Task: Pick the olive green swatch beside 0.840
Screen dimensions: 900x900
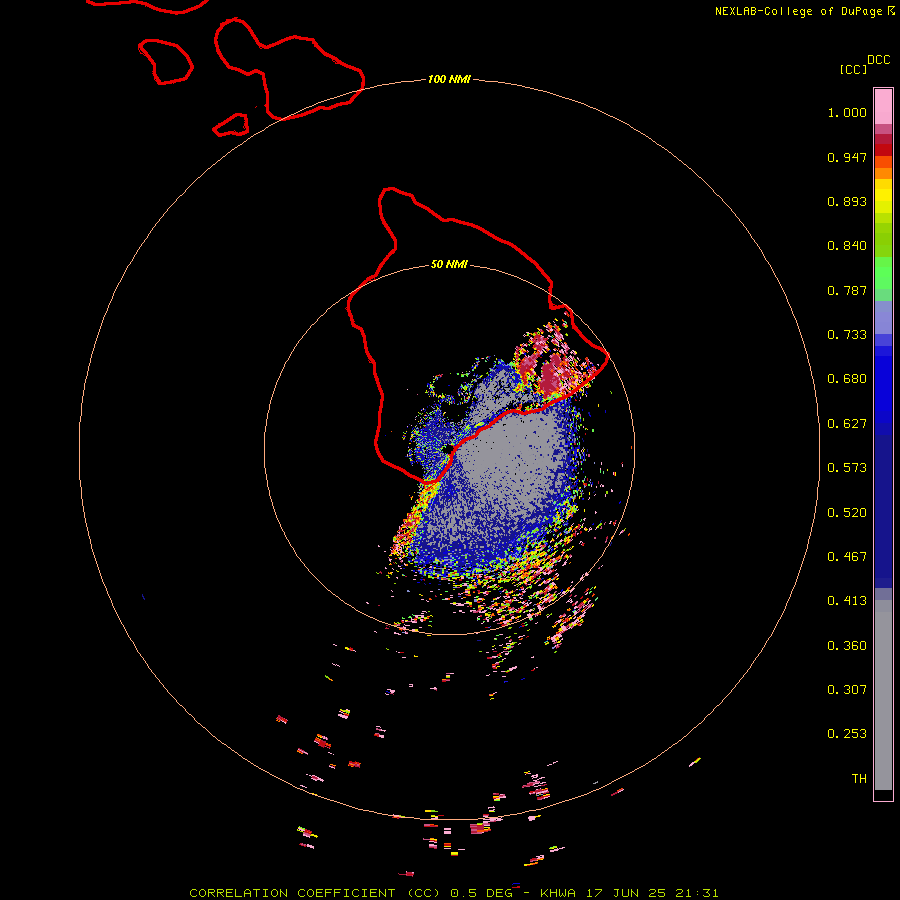Action: [883, 240]
